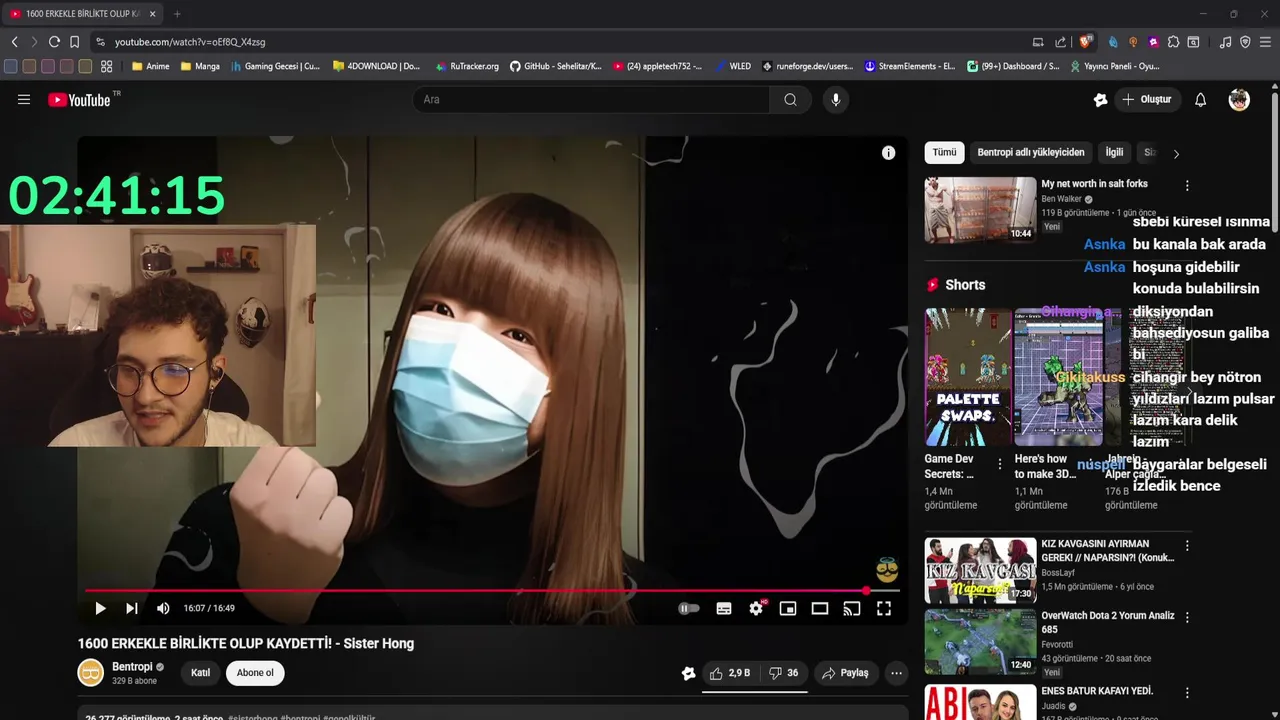Open the StreamElements bookmark
Image resolution: width=1280 pixels, height=720 pixels.
click(x=910, y=66)
